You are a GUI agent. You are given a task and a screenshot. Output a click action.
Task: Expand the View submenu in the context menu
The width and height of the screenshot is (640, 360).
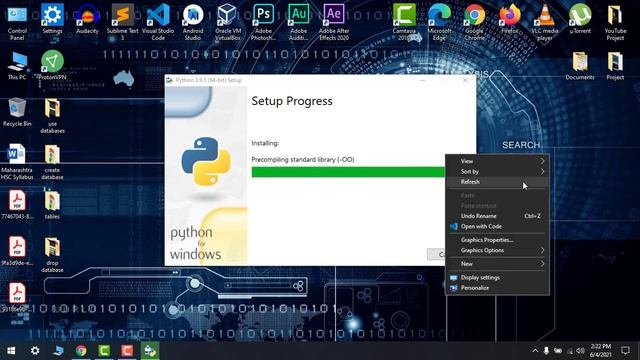(497, 161)
